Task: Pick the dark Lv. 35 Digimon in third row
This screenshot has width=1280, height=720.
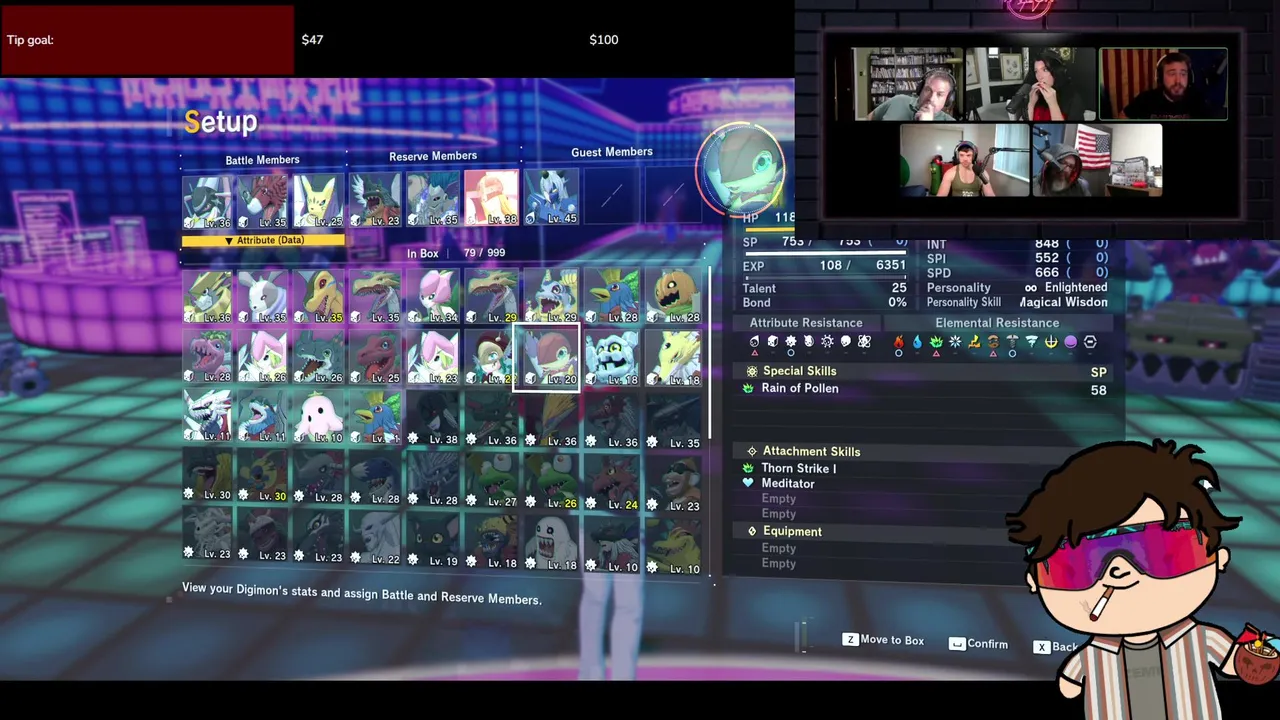Action: (x=673, y=421)
